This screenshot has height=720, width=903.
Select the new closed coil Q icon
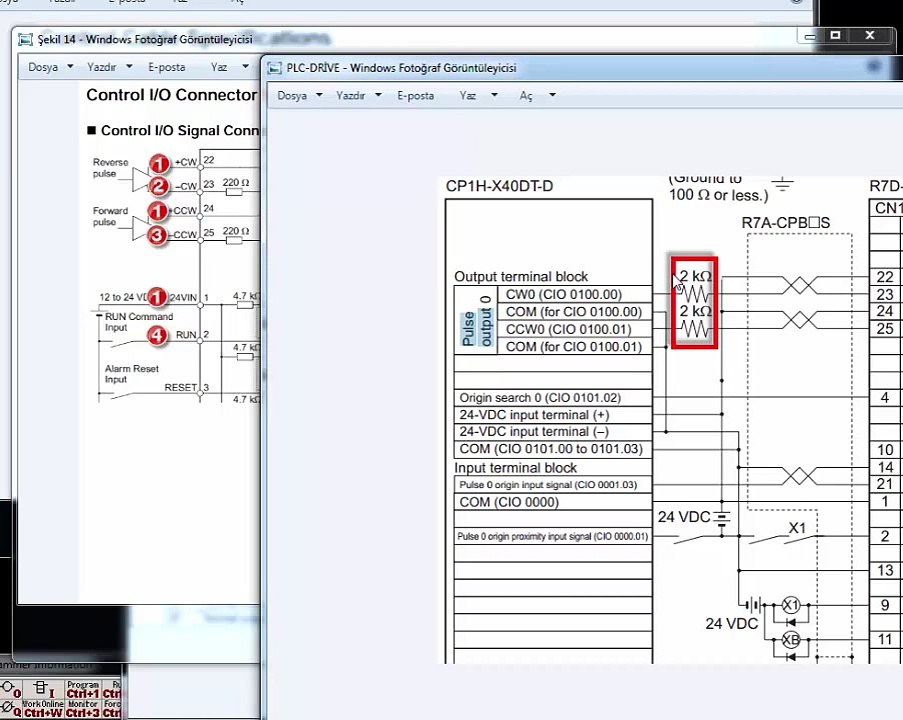pyautogui.click(x=11, y=708)
